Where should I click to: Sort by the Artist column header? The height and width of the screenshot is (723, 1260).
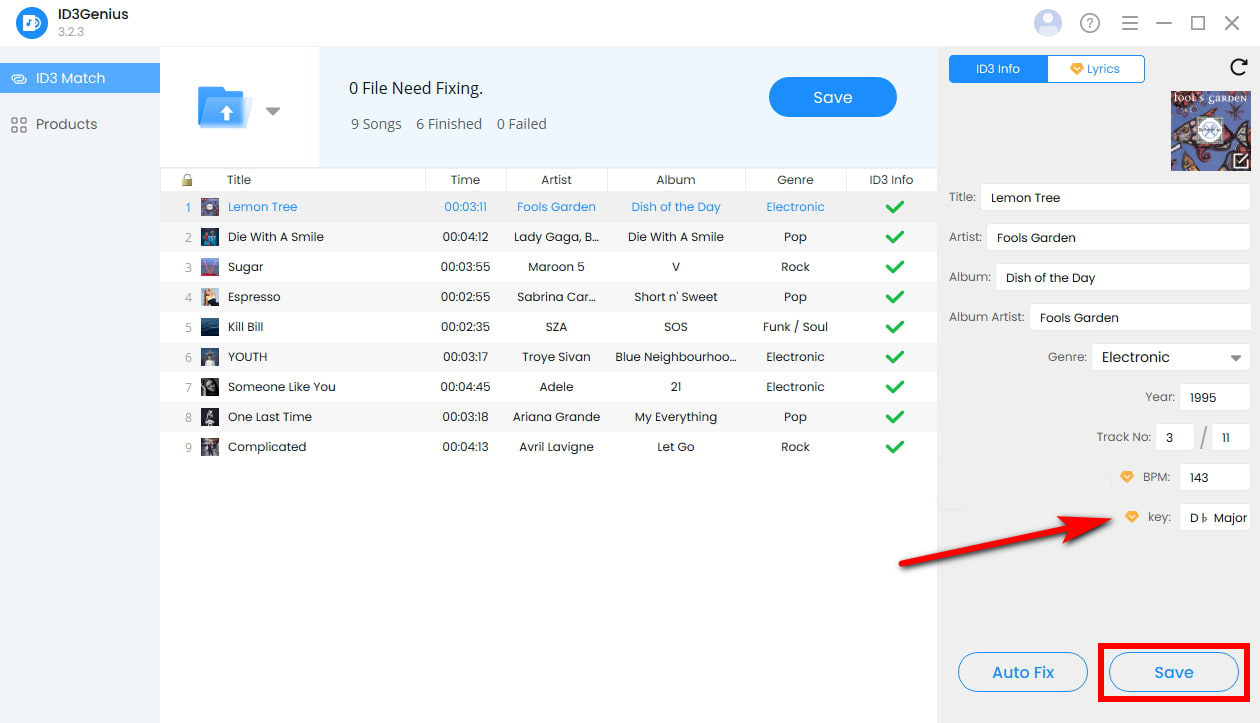pos(556,180)
